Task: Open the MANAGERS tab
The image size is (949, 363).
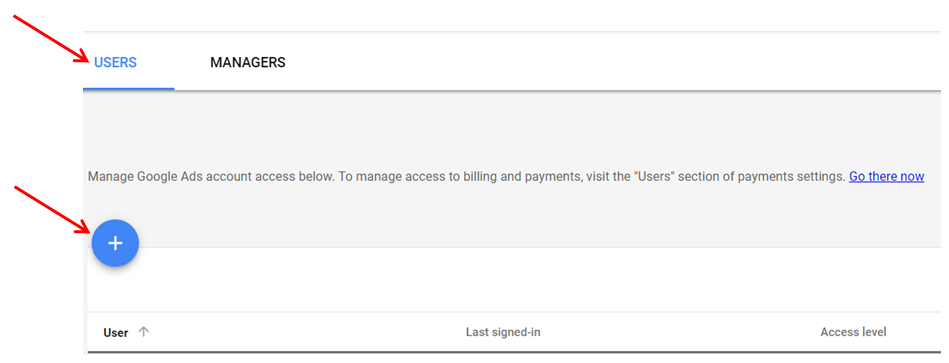Action: click(248, 62)
